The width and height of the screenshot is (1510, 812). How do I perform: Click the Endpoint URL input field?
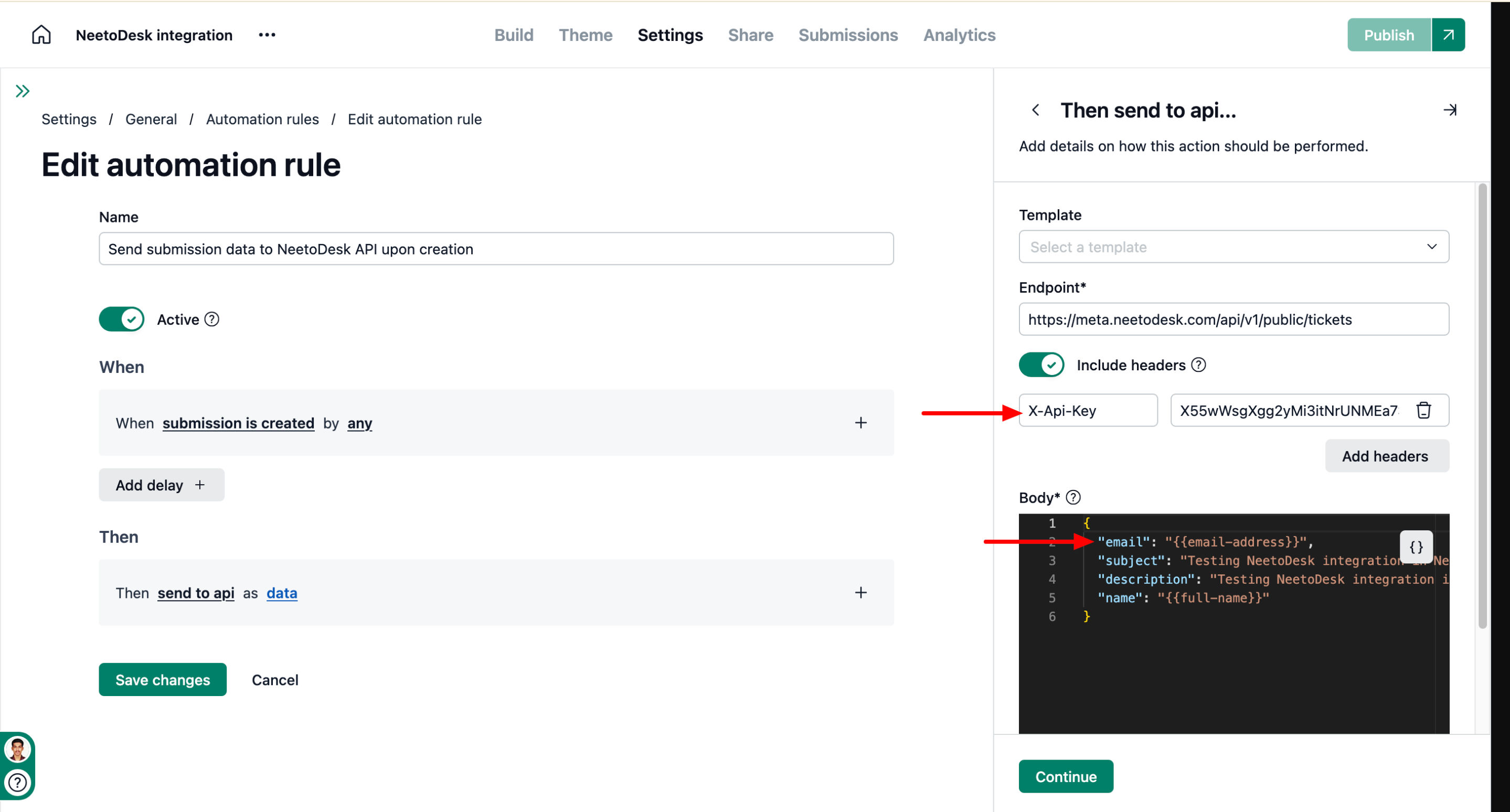1233,319
